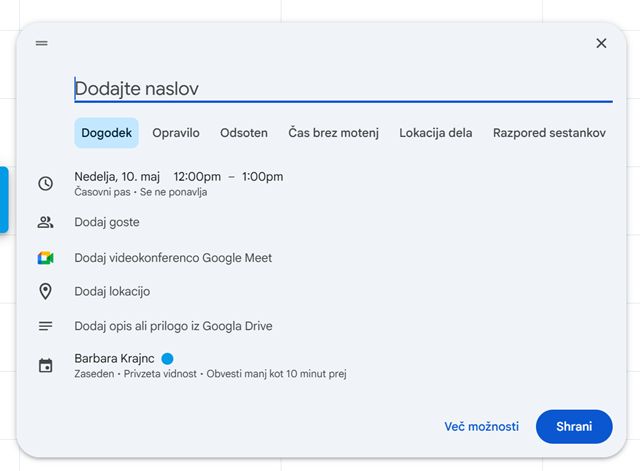Open Več možnosti for more options
The image size is (640, 471).
(482, 427)
